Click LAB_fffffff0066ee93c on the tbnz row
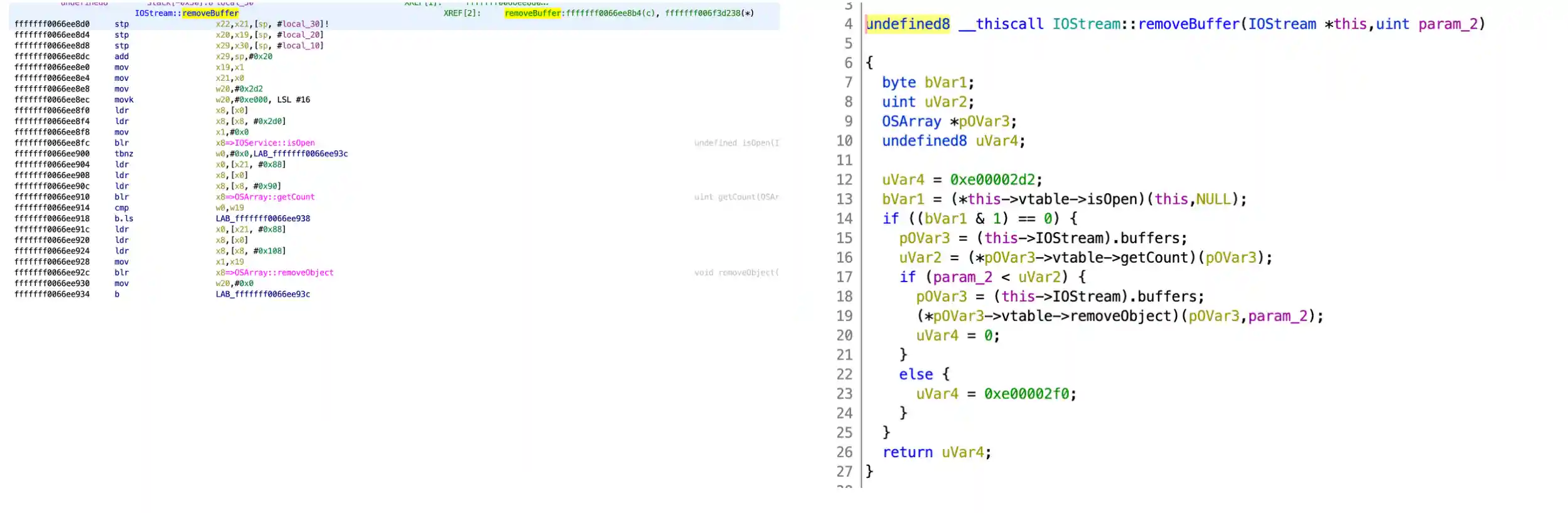The height and width of the screenshot is (513, 1568). (301, 154)
